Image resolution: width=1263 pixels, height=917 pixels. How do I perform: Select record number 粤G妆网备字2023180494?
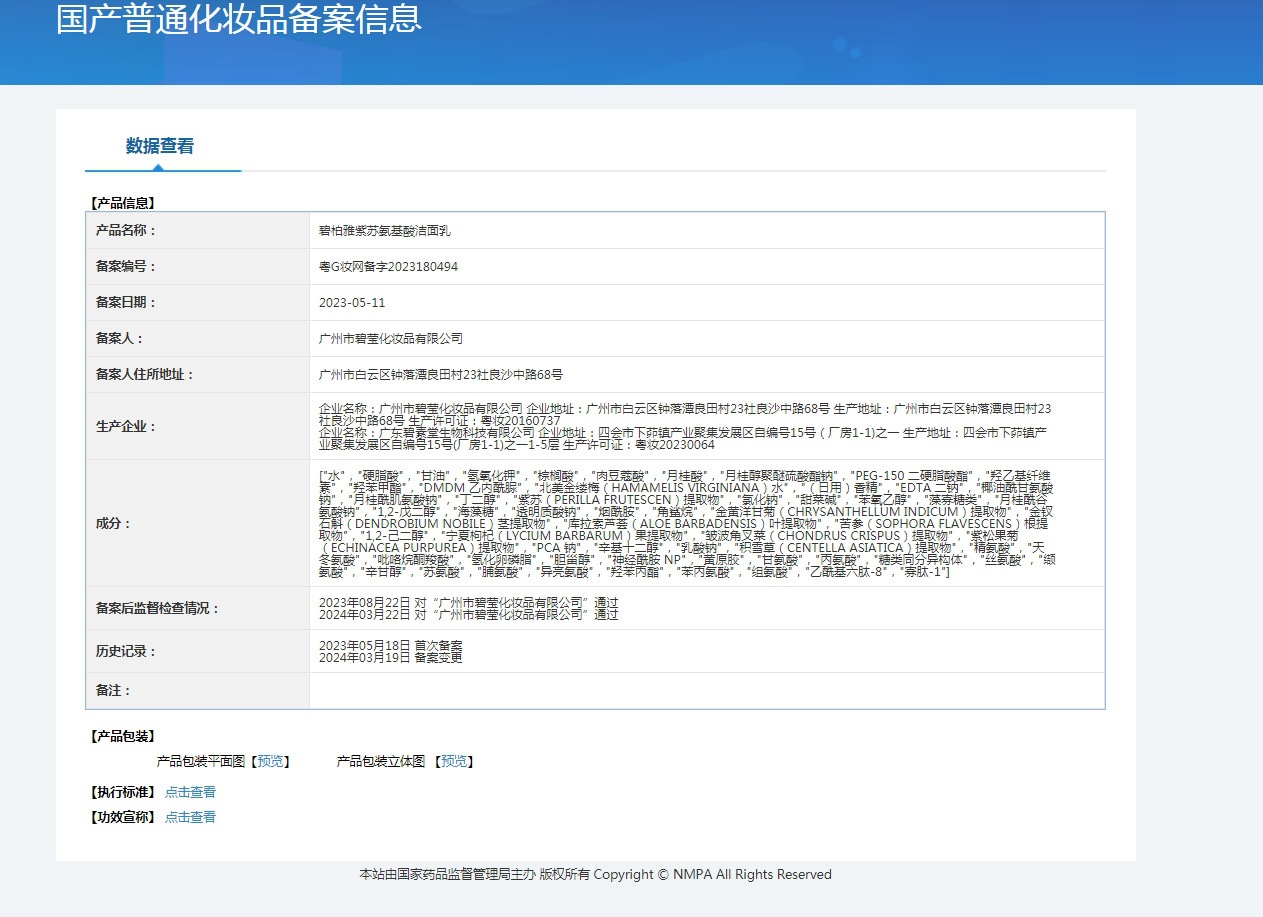tap(388, 267)
